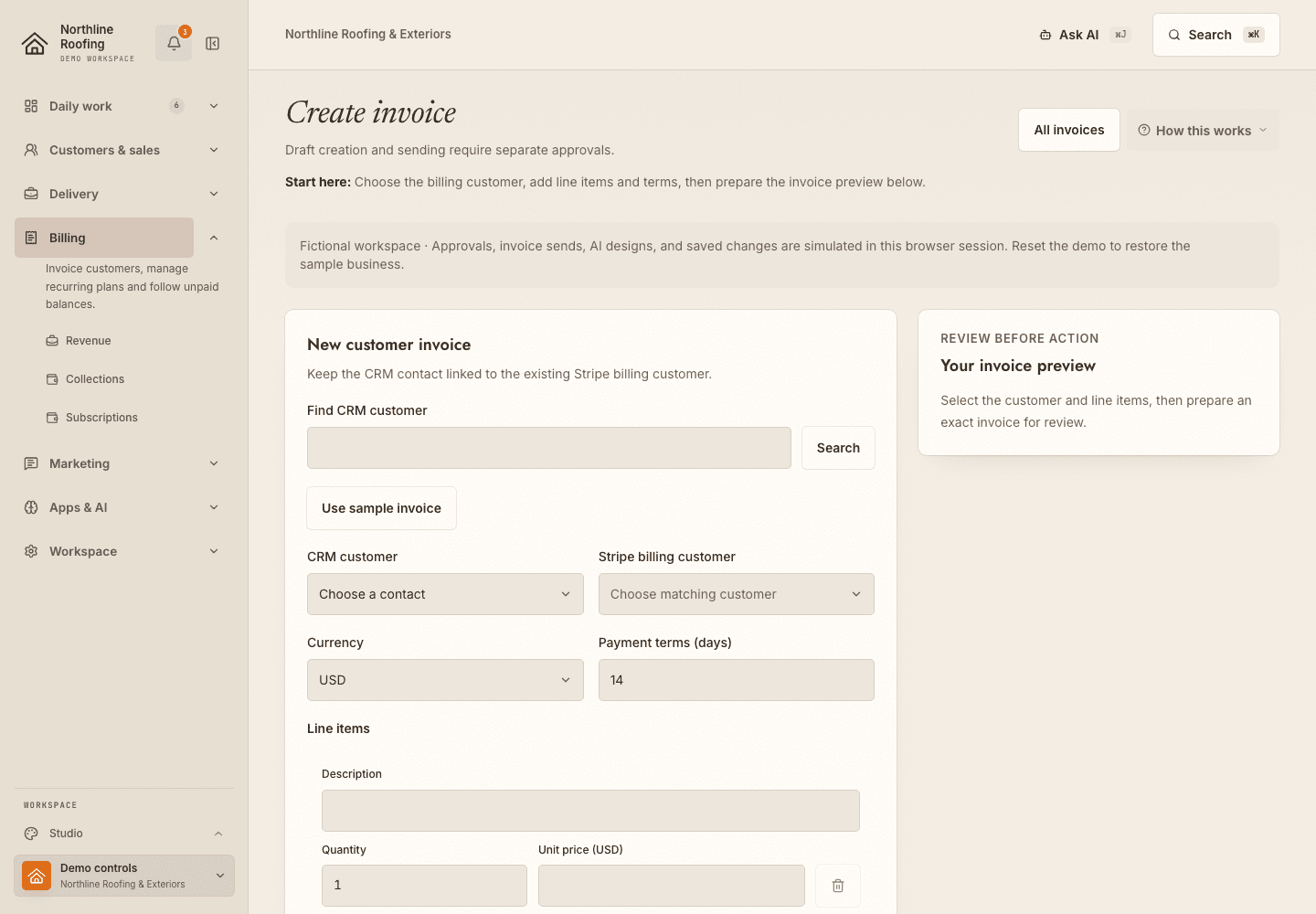Image resolution: width=1316 pixels, height=914 pixels.
Task: Click the All invoices button
Action: 1069,130
